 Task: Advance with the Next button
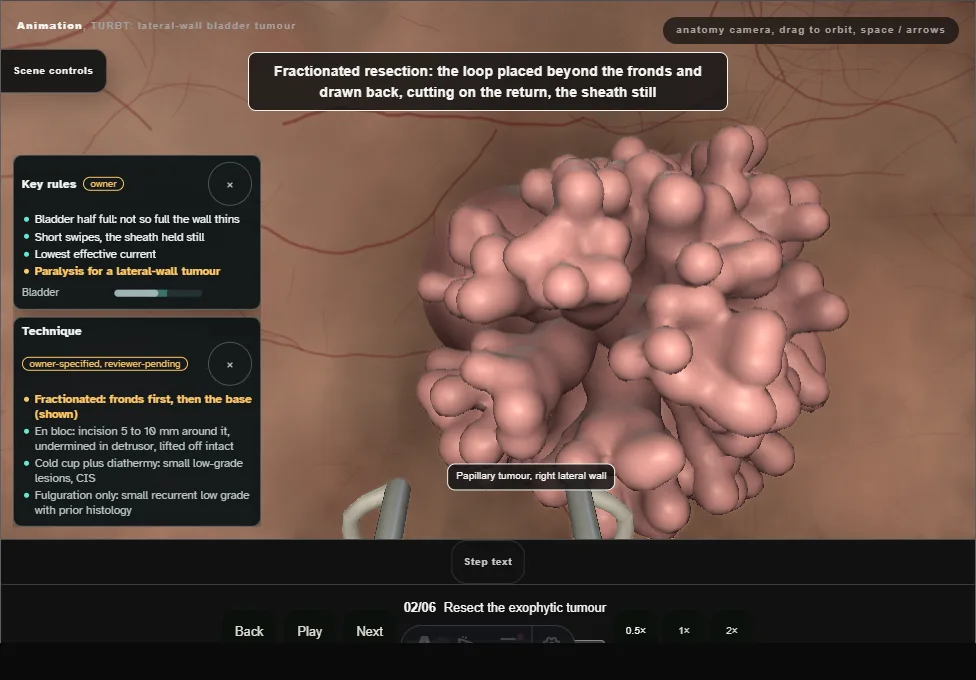pos(369,631)
